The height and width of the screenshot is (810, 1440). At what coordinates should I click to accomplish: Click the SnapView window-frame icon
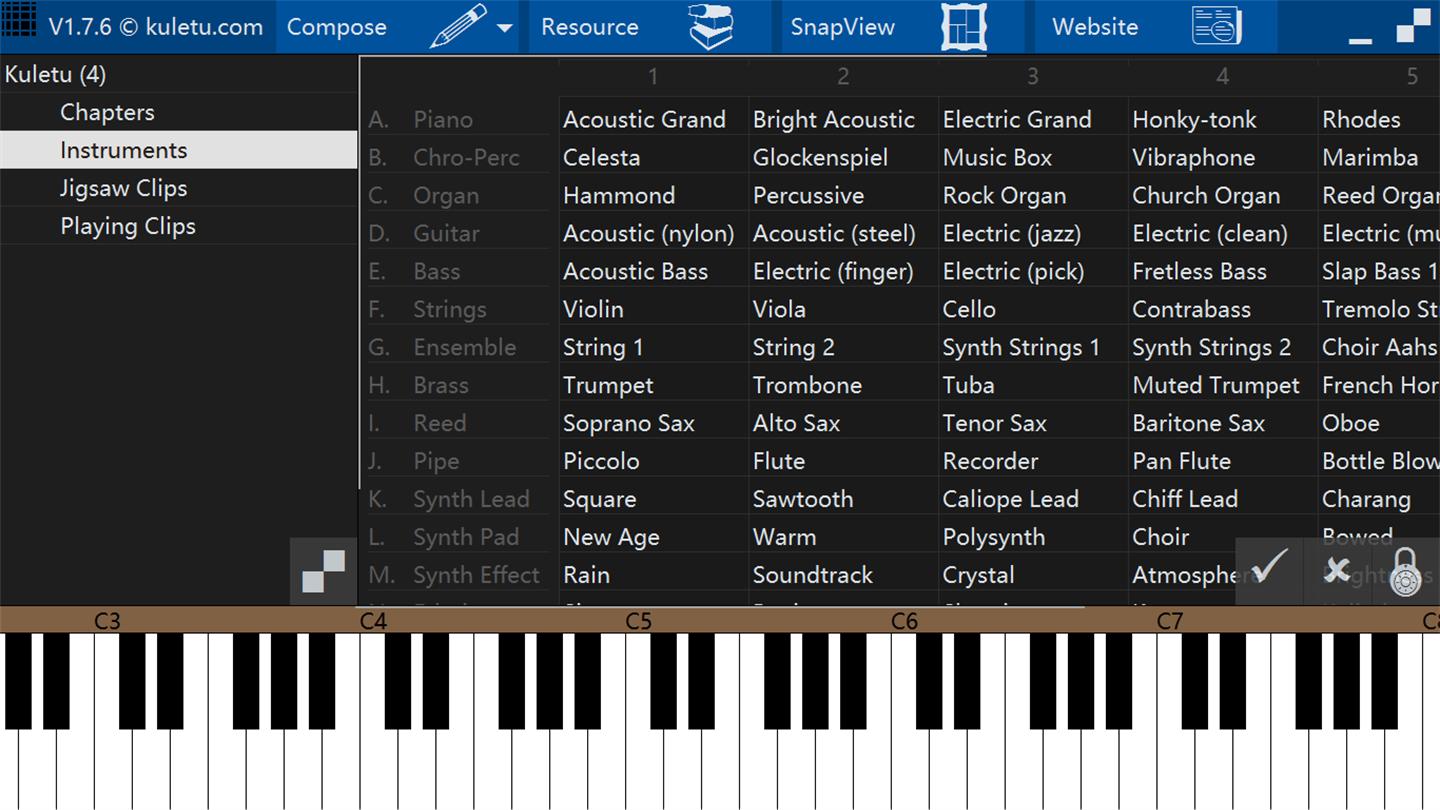coord(964,26)
